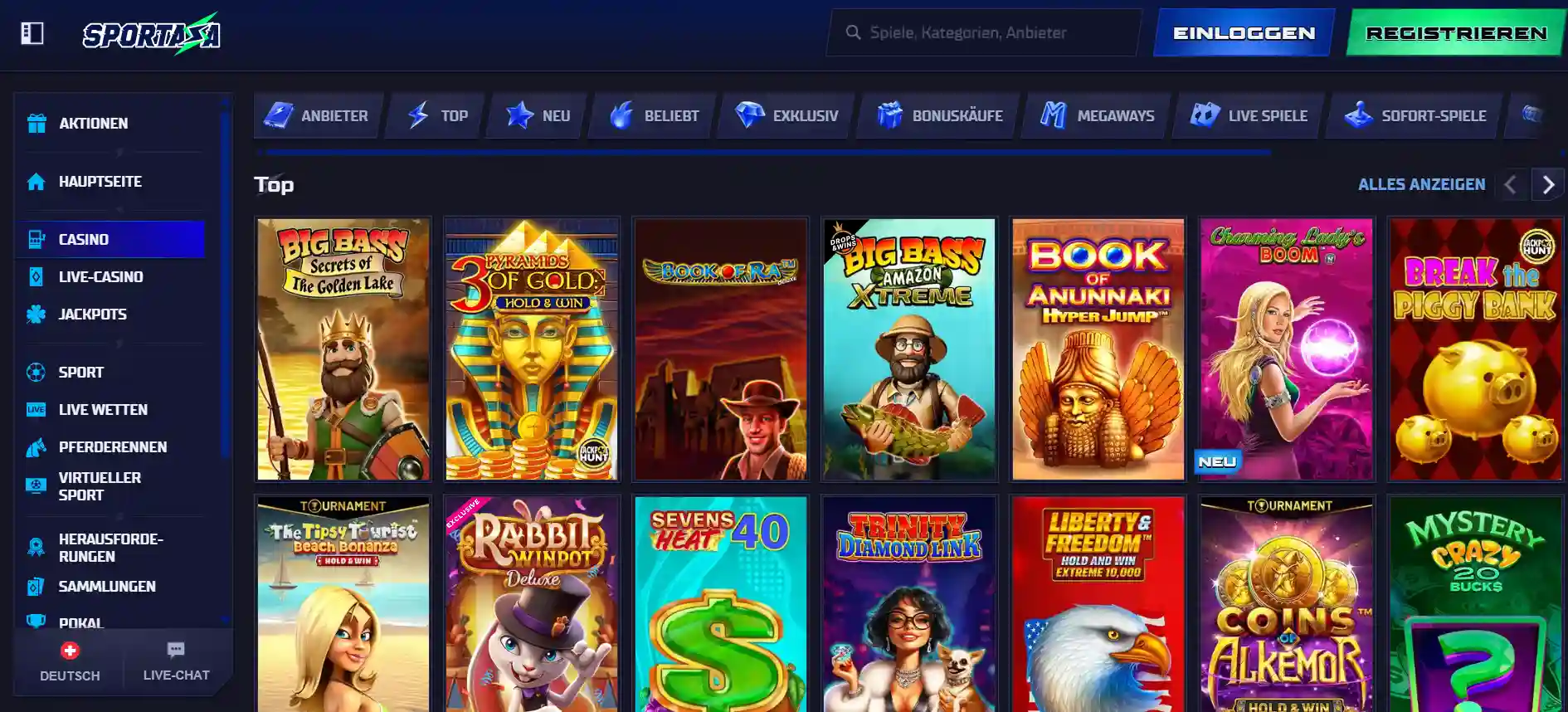Open Sevens Heat 40 game

click(720, 603)
